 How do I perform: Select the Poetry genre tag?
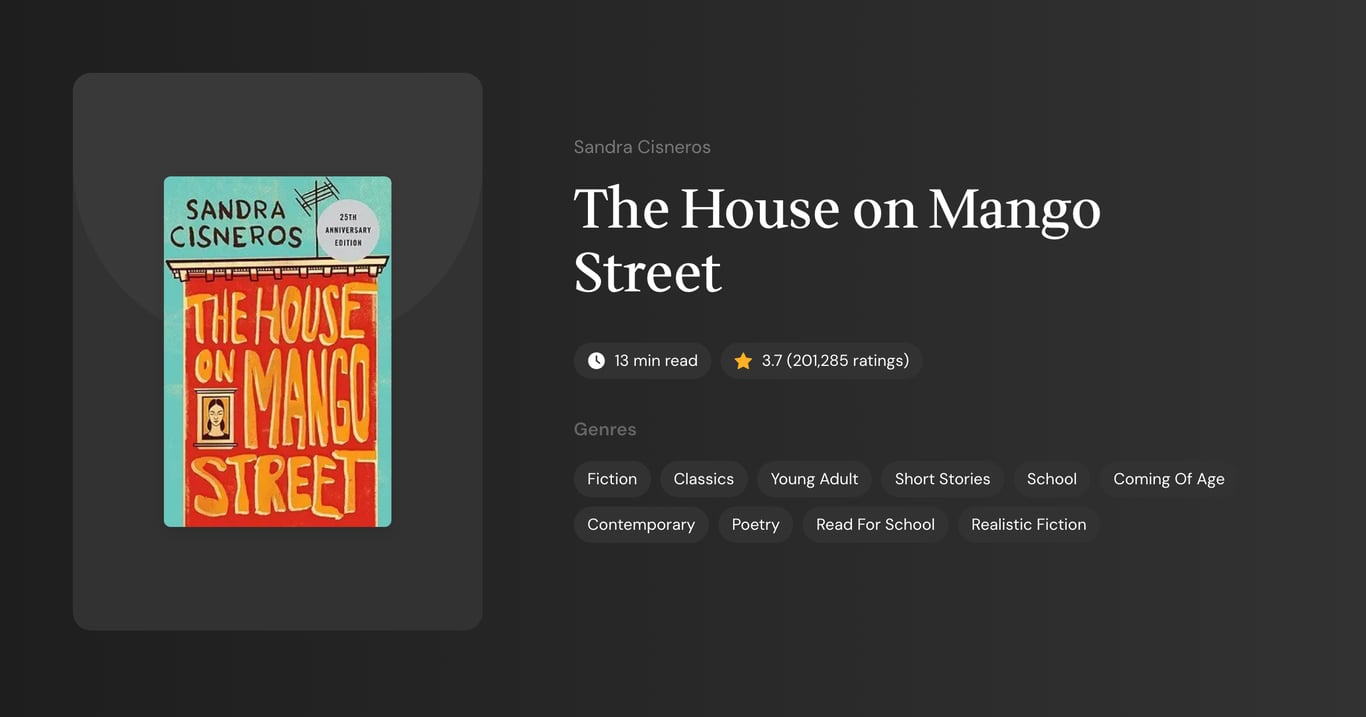(x=755, y=524)
